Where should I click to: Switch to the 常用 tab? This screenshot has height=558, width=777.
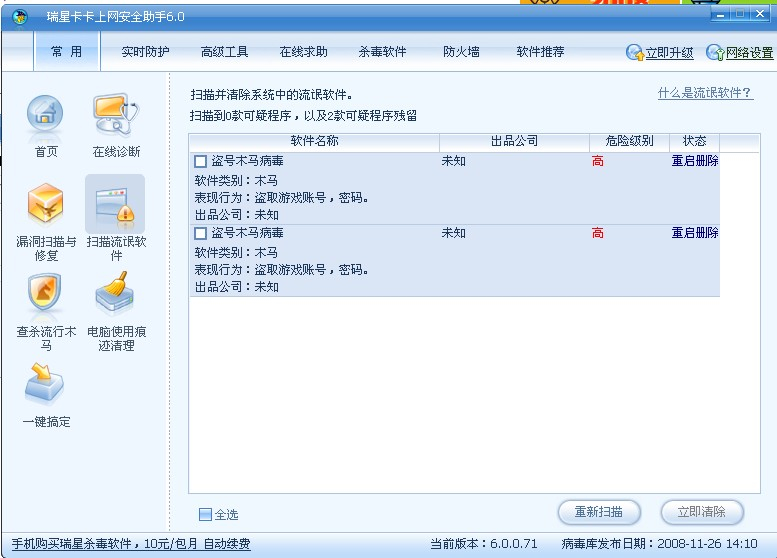point(67,52)
